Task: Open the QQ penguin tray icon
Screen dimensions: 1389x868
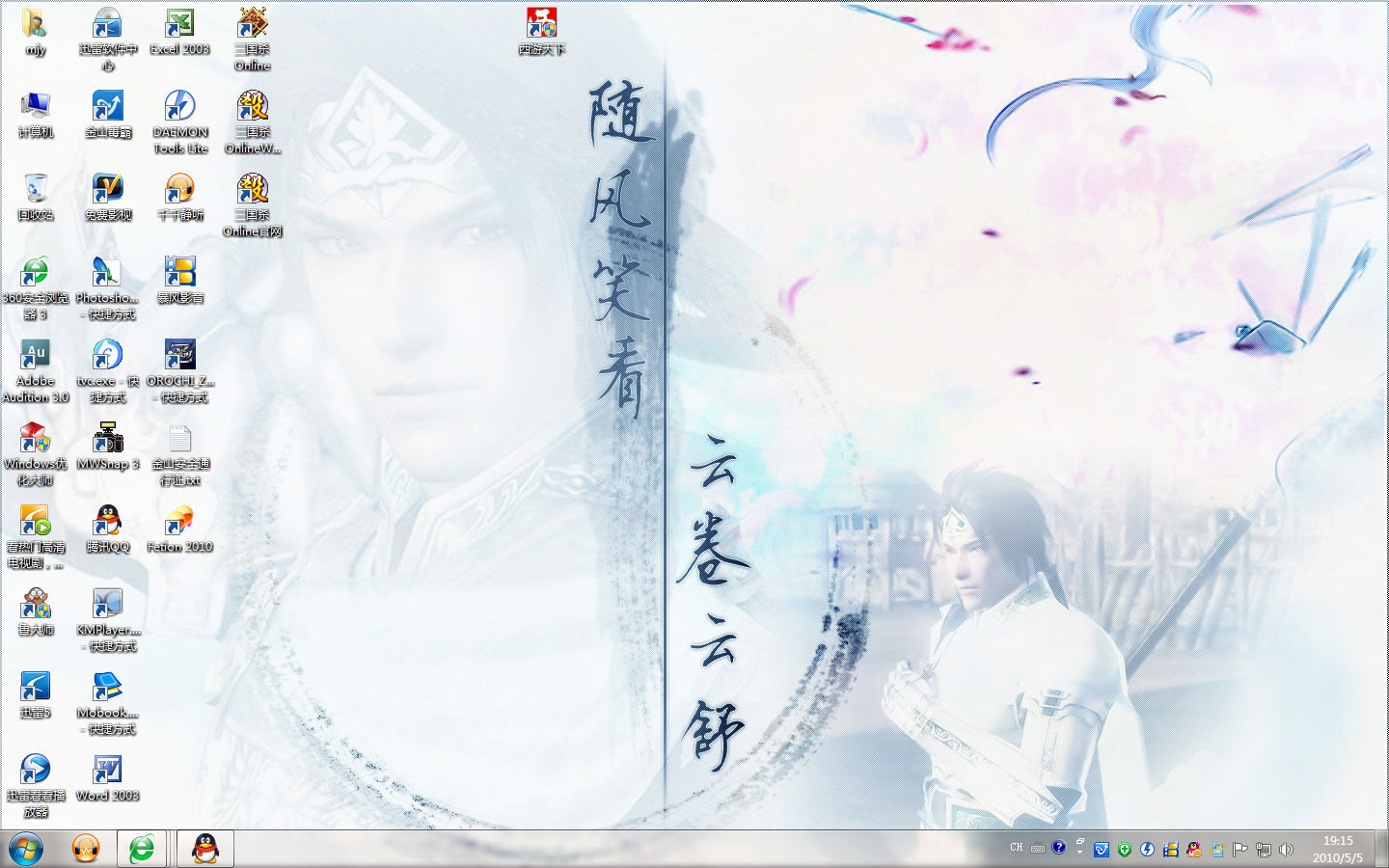Action: [1194, 850]
